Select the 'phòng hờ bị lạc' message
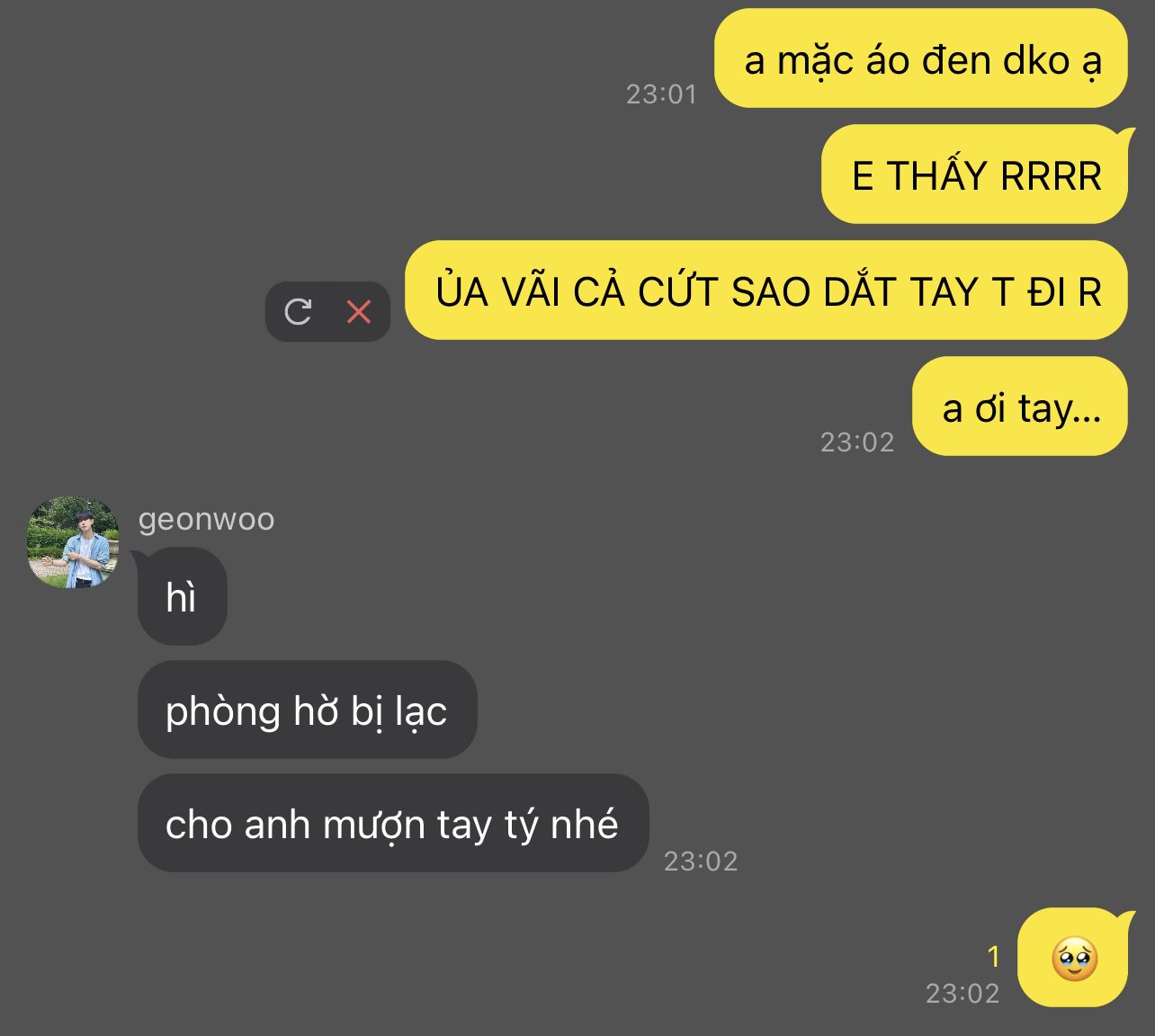The height and width of the screenshot is (1036, 1155). (x=307, y=710)
